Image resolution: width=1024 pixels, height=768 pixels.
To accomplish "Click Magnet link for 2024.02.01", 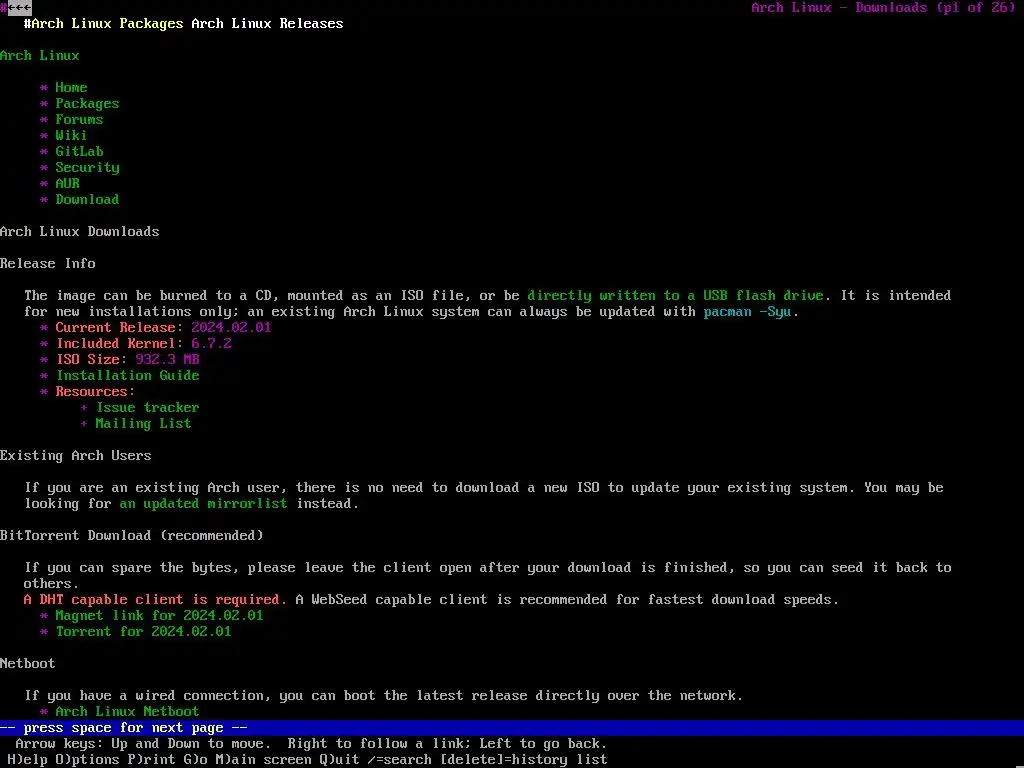I will click(x=159, y=615).
